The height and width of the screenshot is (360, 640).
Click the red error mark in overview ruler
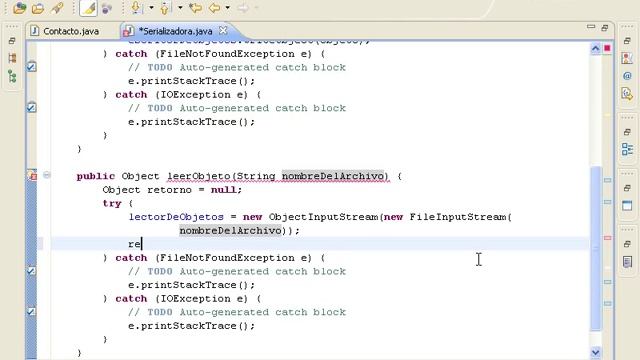(607, 238)
